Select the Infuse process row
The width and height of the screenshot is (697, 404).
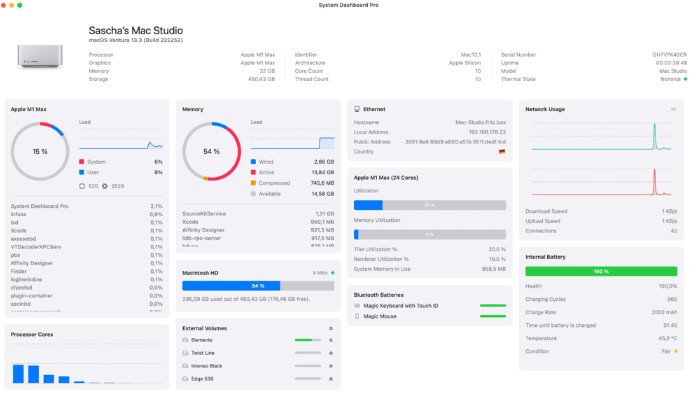coord(87,214)
